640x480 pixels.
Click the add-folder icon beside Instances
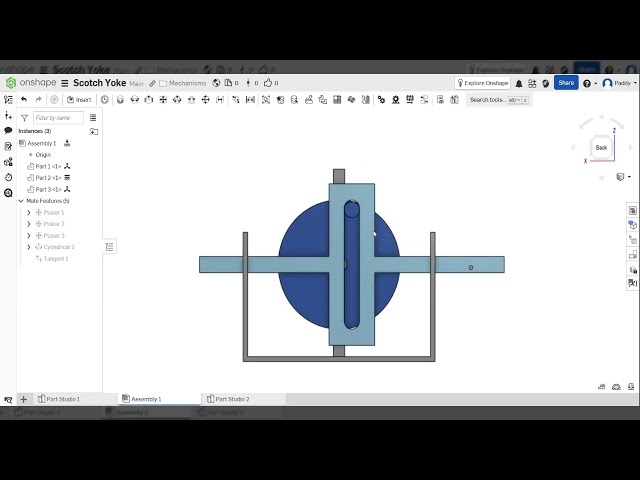click(x=94, y=131)
